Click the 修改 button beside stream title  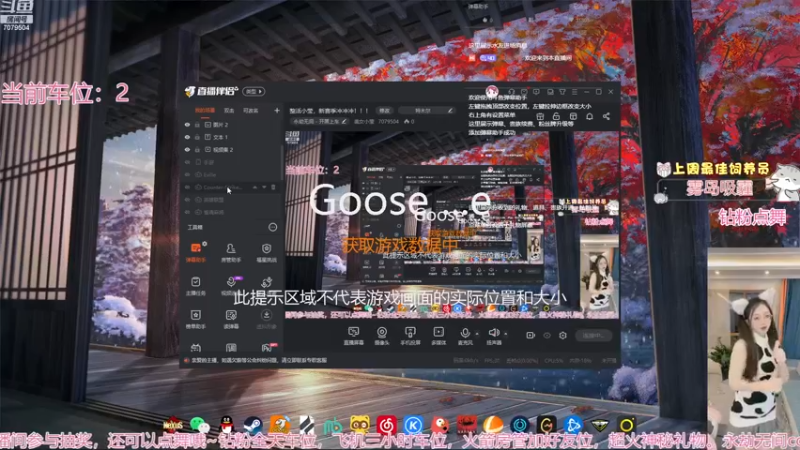(x=385, y=110)
